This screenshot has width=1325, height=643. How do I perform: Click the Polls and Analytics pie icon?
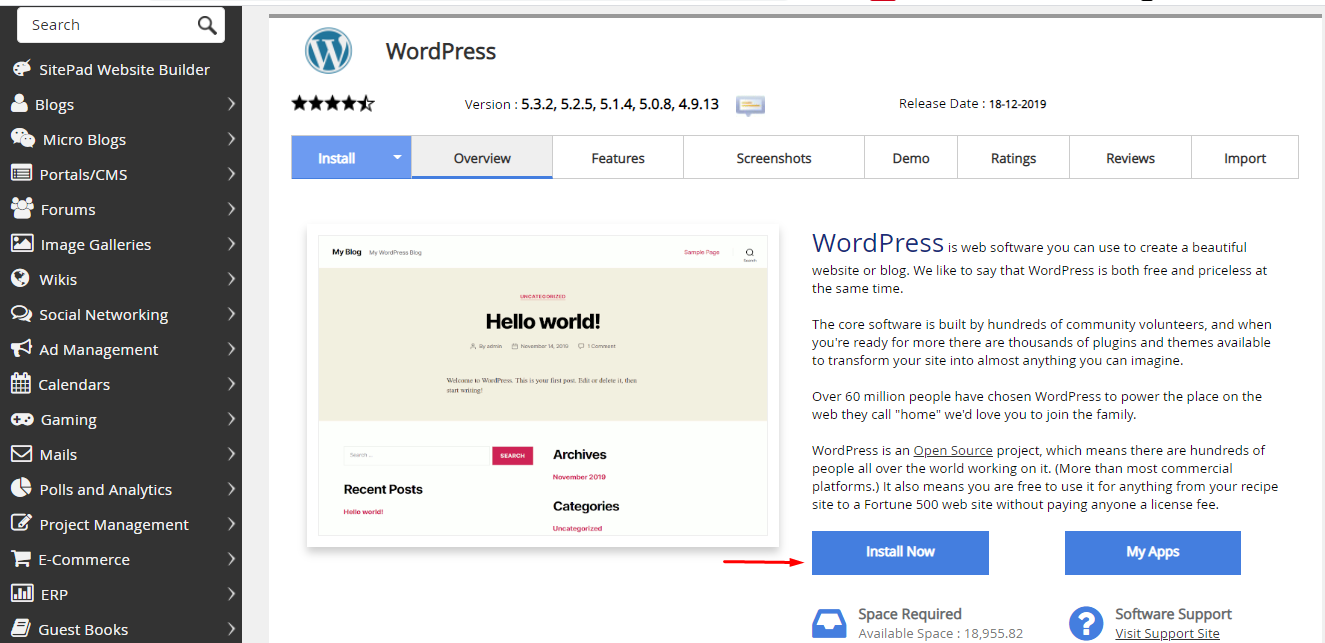(x=21, y=488)
